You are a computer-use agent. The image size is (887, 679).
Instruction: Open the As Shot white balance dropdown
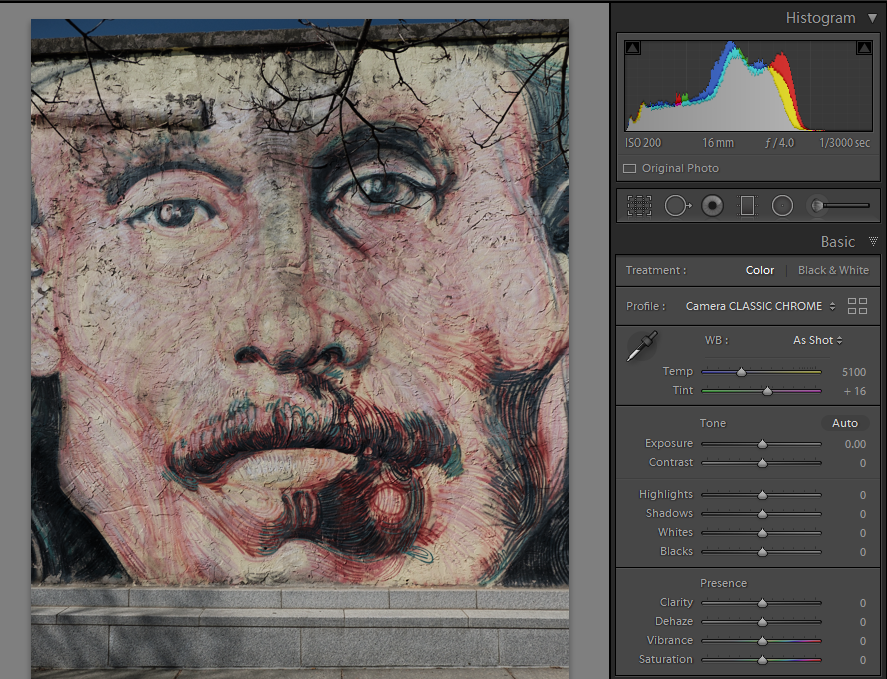tap(817, 340)
